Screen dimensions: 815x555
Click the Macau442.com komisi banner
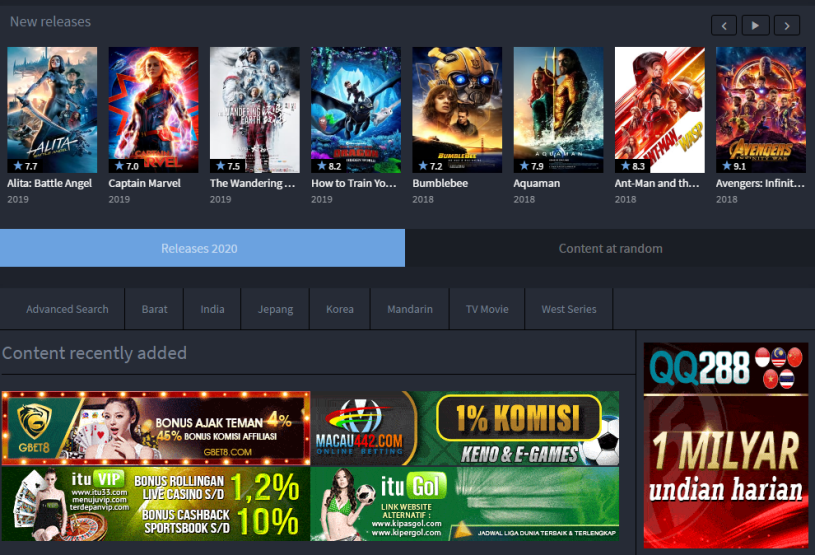point(465,428)
